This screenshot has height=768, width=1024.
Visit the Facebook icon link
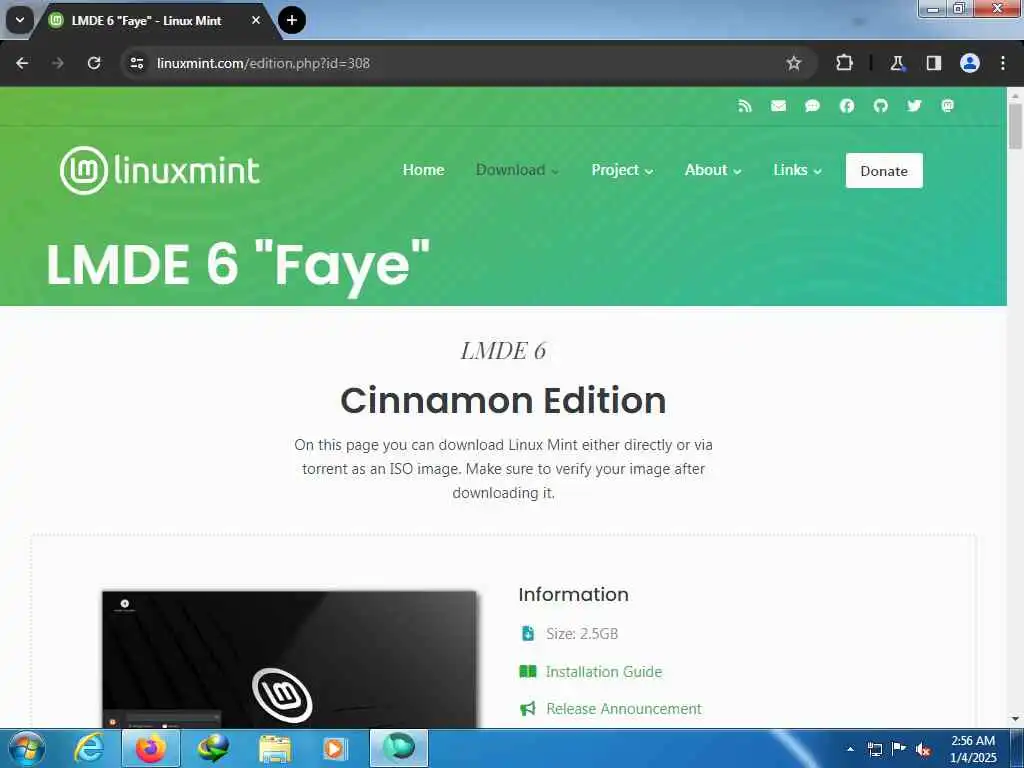847,106
